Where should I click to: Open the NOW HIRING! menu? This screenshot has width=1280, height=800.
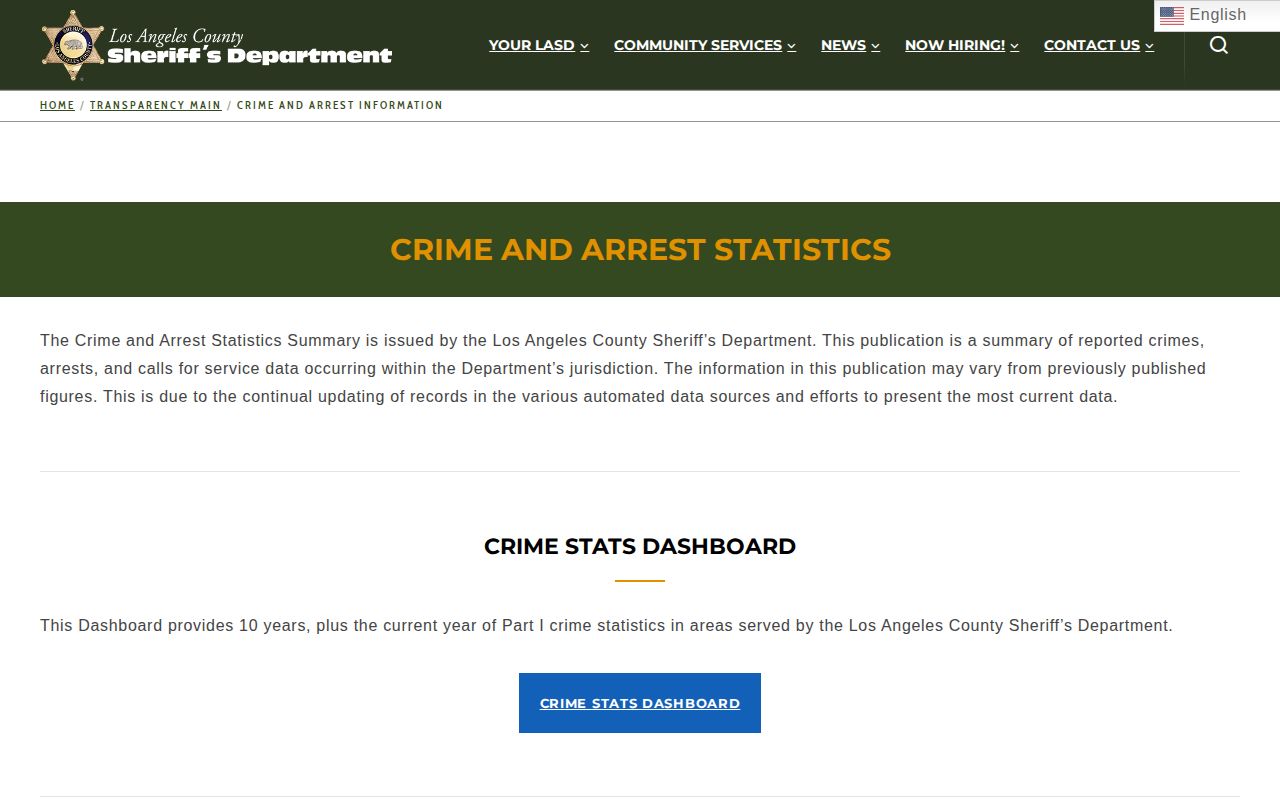tap(955, 45)
